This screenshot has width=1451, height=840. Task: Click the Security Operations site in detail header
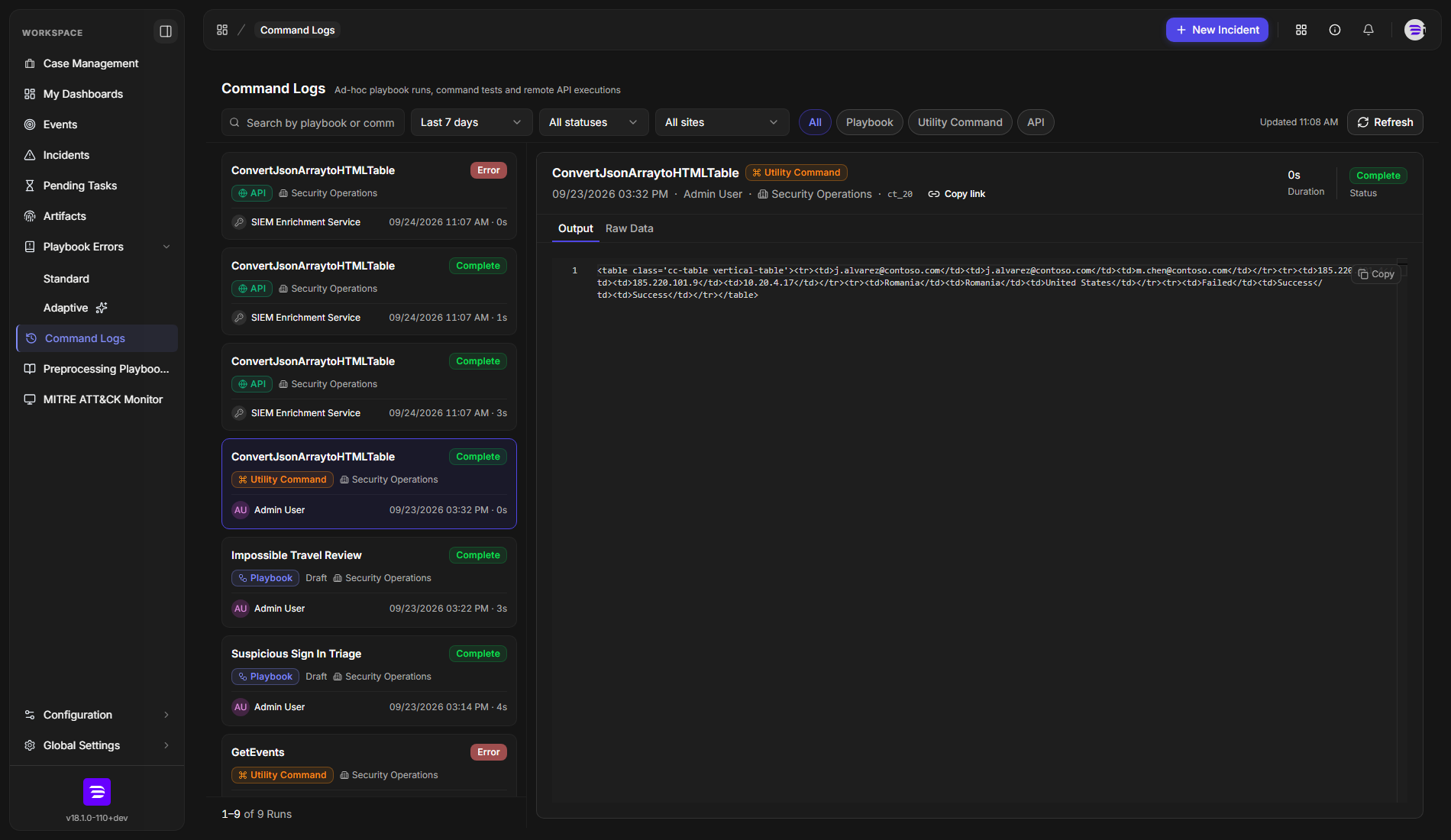point(814,194)
